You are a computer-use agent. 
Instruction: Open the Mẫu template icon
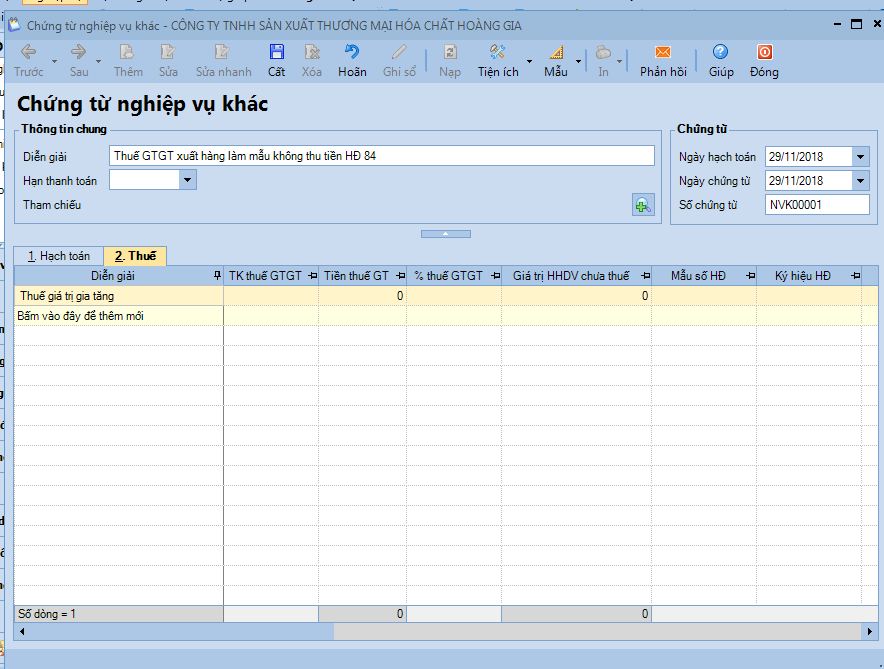556,52
